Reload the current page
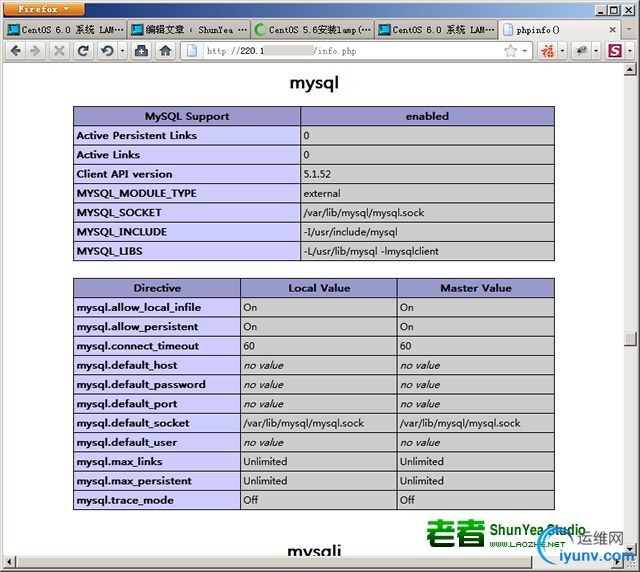This screenshot has width=640, height=572. pos(83,51)
